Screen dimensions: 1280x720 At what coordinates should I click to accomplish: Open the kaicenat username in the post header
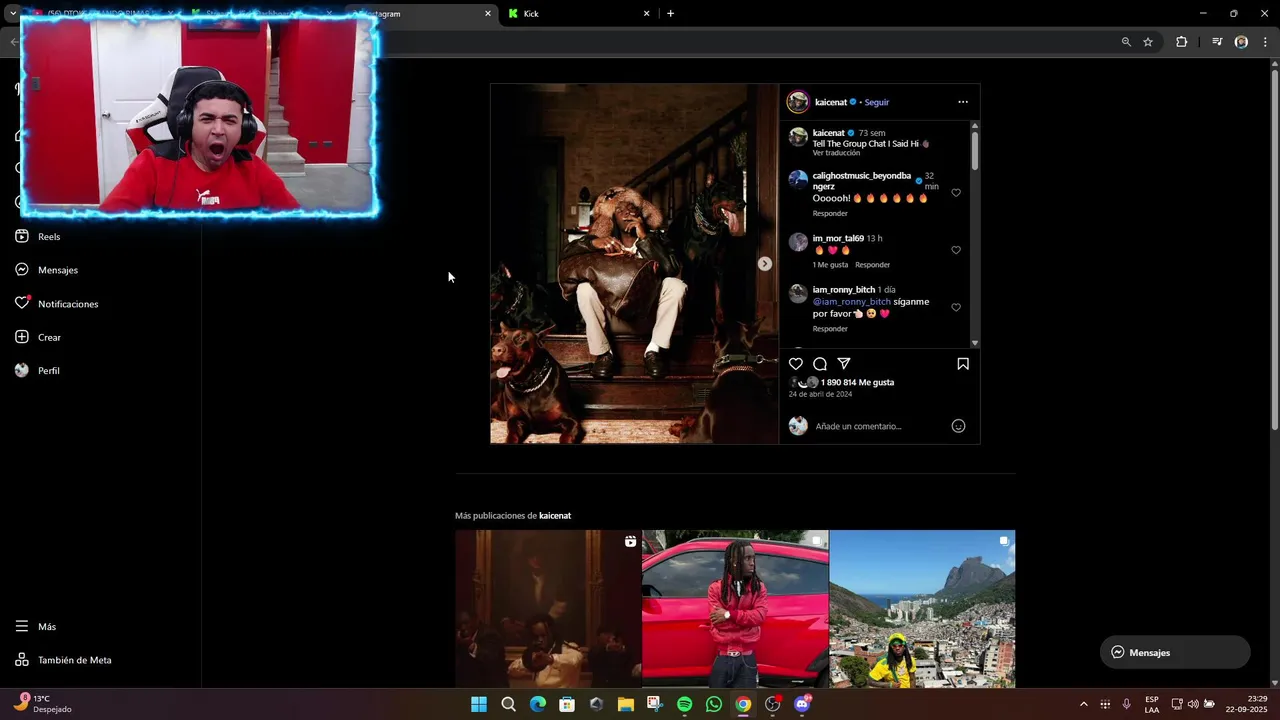tap(830, 102)
